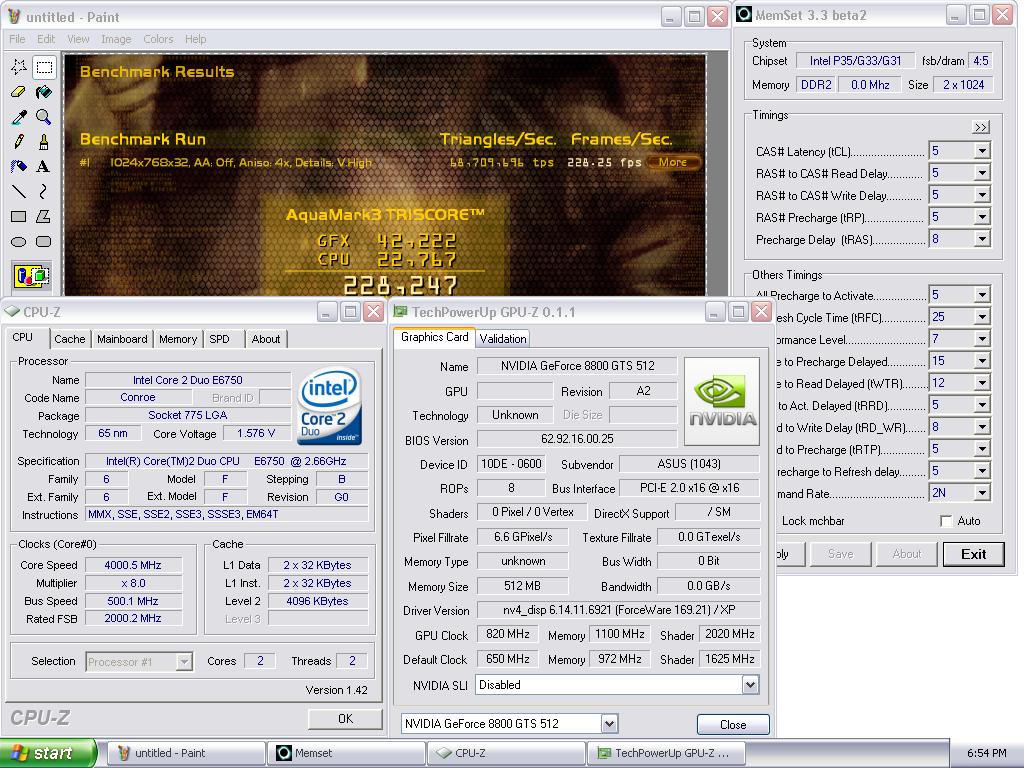Click the BIOS Version 62.92.16.00.25 field
This screenshot has width=1024, height=768.
tap(577, 439)
